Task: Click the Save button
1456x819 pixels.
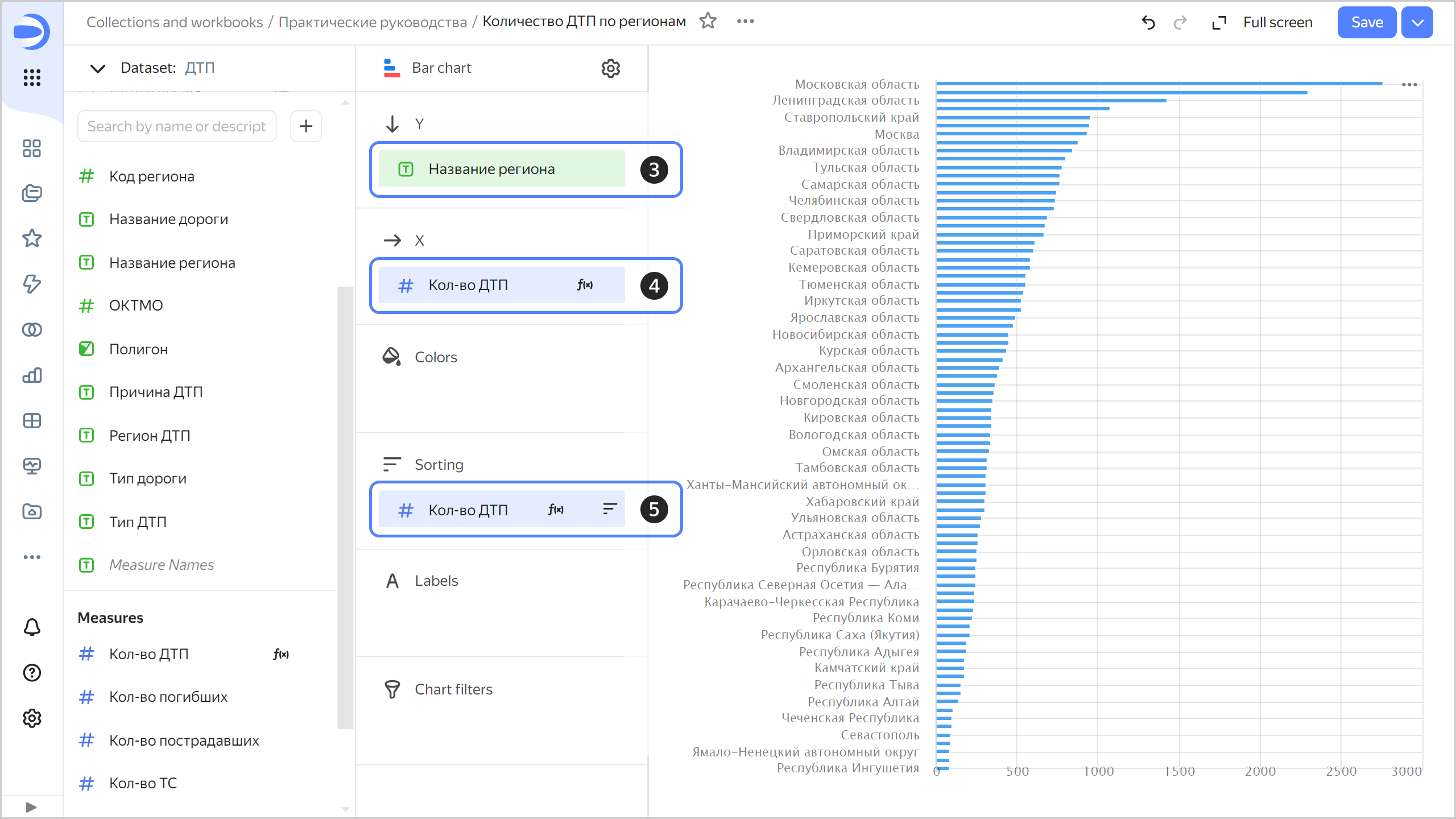Action: click(1366, 22)
